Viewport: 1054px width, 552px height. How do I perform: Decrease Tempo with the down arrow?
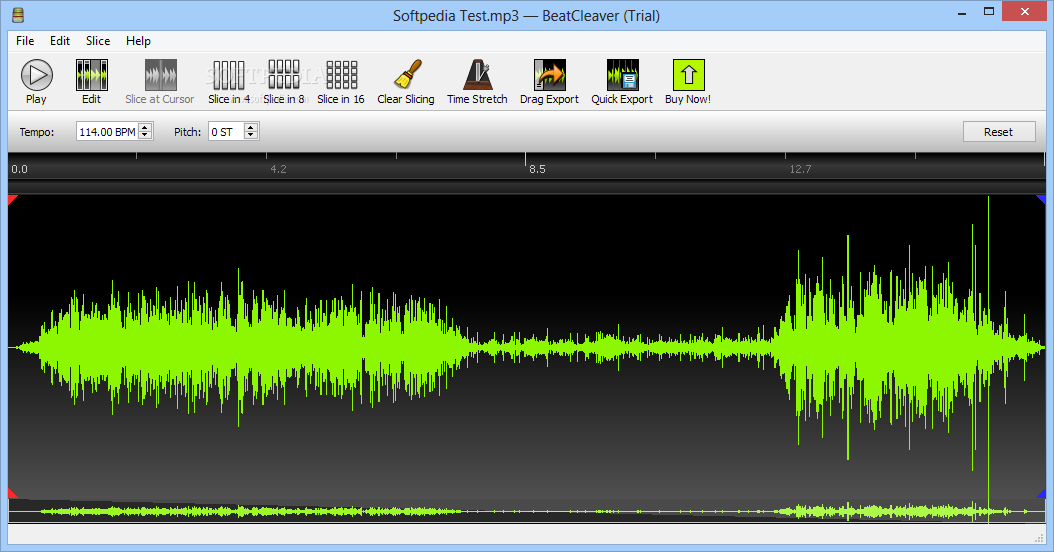pos(145,135)
